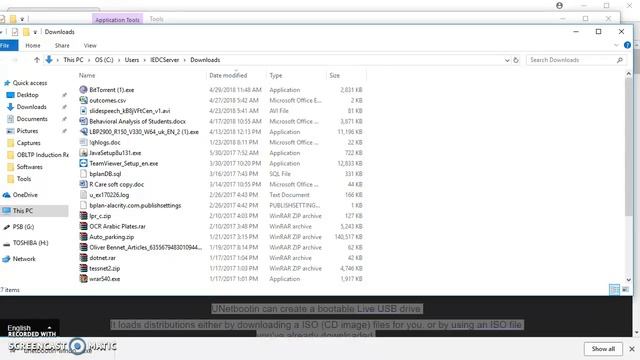
Task: Select bplan-alacrity.com.publishsettings file name
Action: [135, 205]
